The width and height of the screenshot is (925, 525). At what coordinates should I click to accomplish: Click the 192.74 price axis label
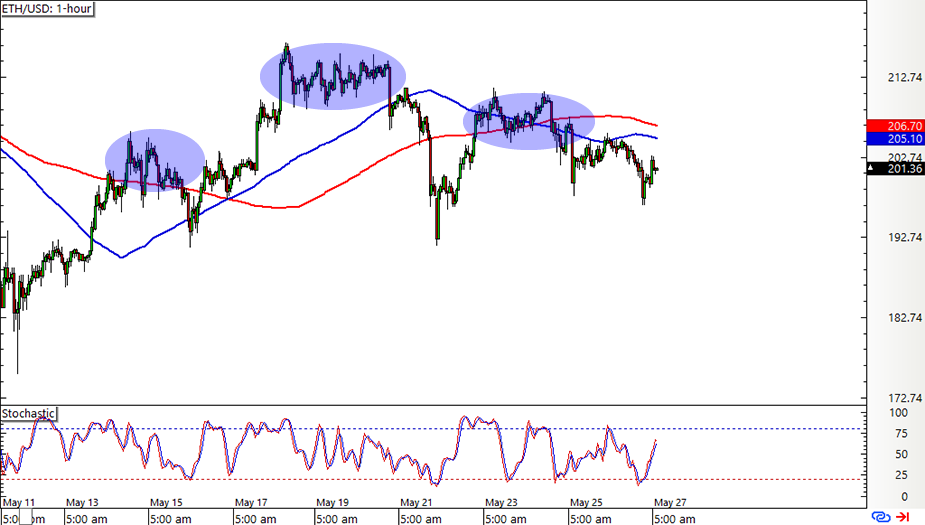coord(905,237)
